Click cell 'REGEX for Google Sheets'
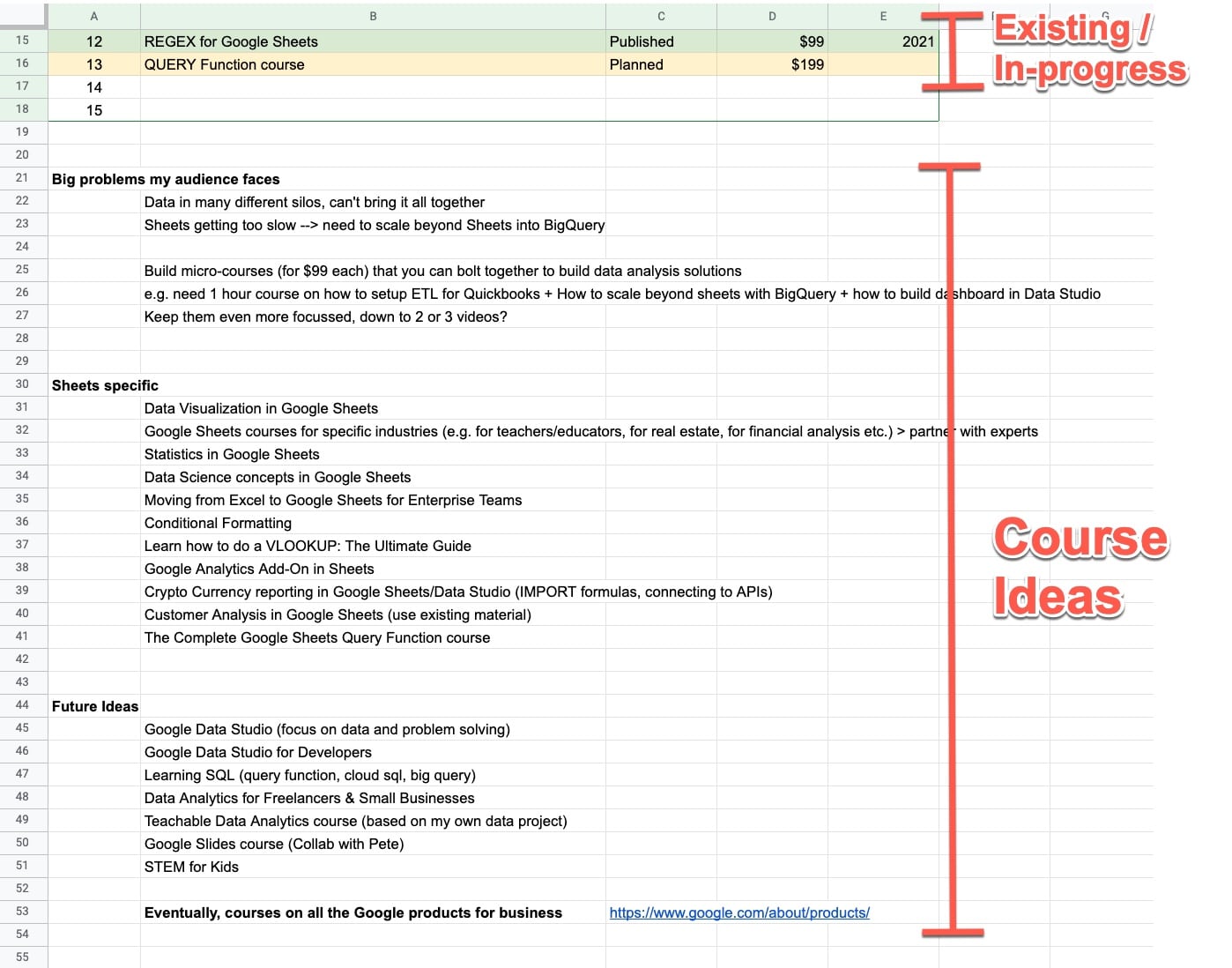 [x=373, y=41]
